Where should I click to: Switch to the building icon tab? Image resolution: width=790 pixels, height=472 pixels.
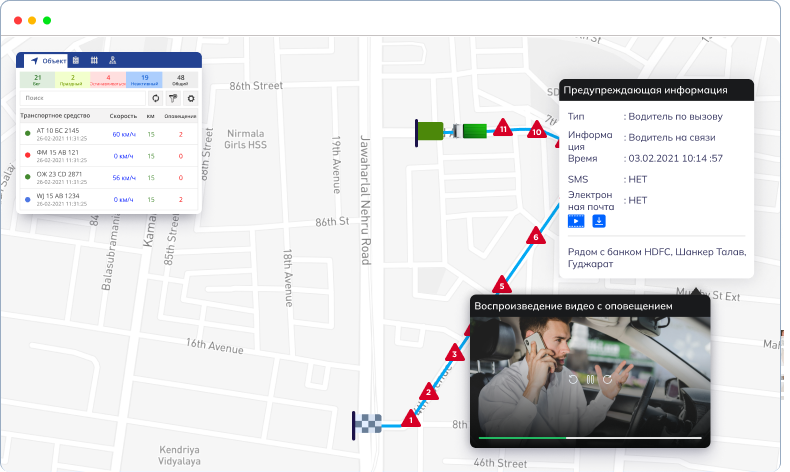pyautogui.click(x=76, y=60)
